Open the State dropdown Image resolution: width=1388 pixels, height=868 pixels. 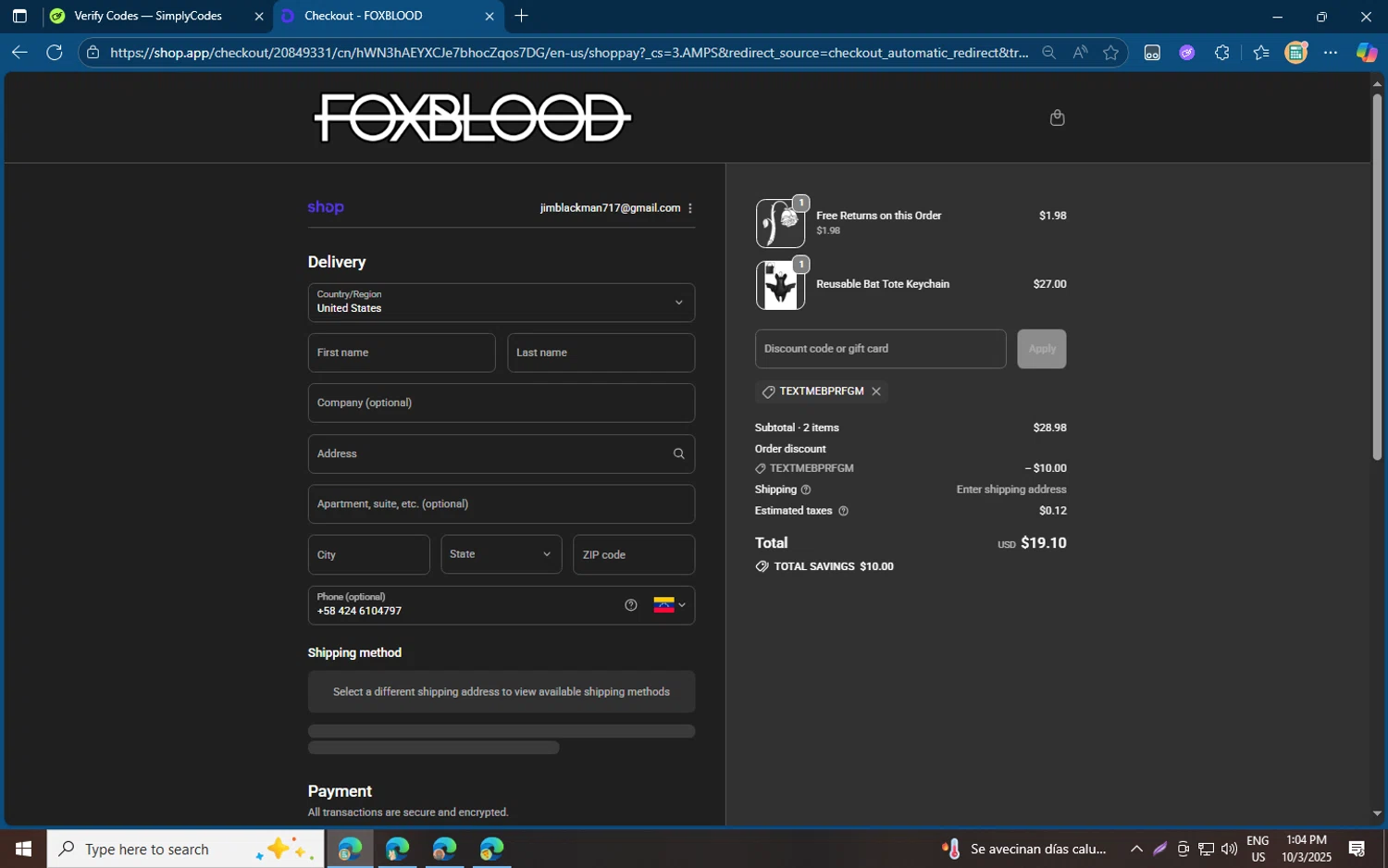(502, 554)
